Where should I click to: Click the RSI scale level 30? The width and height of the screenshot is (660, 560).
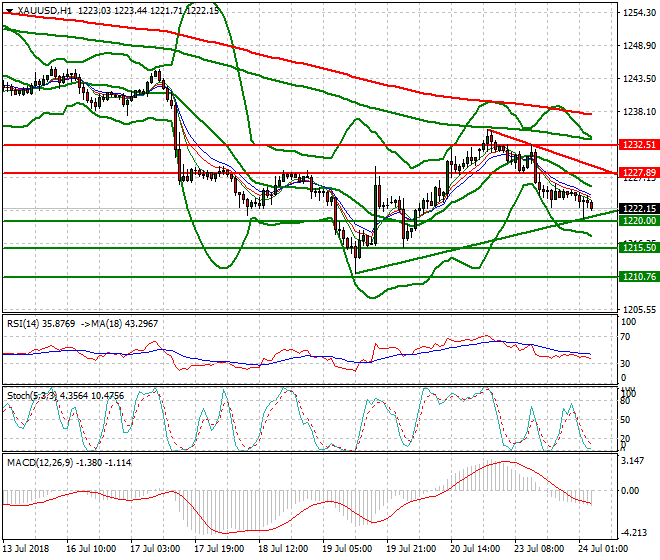(x=625, y=363)
